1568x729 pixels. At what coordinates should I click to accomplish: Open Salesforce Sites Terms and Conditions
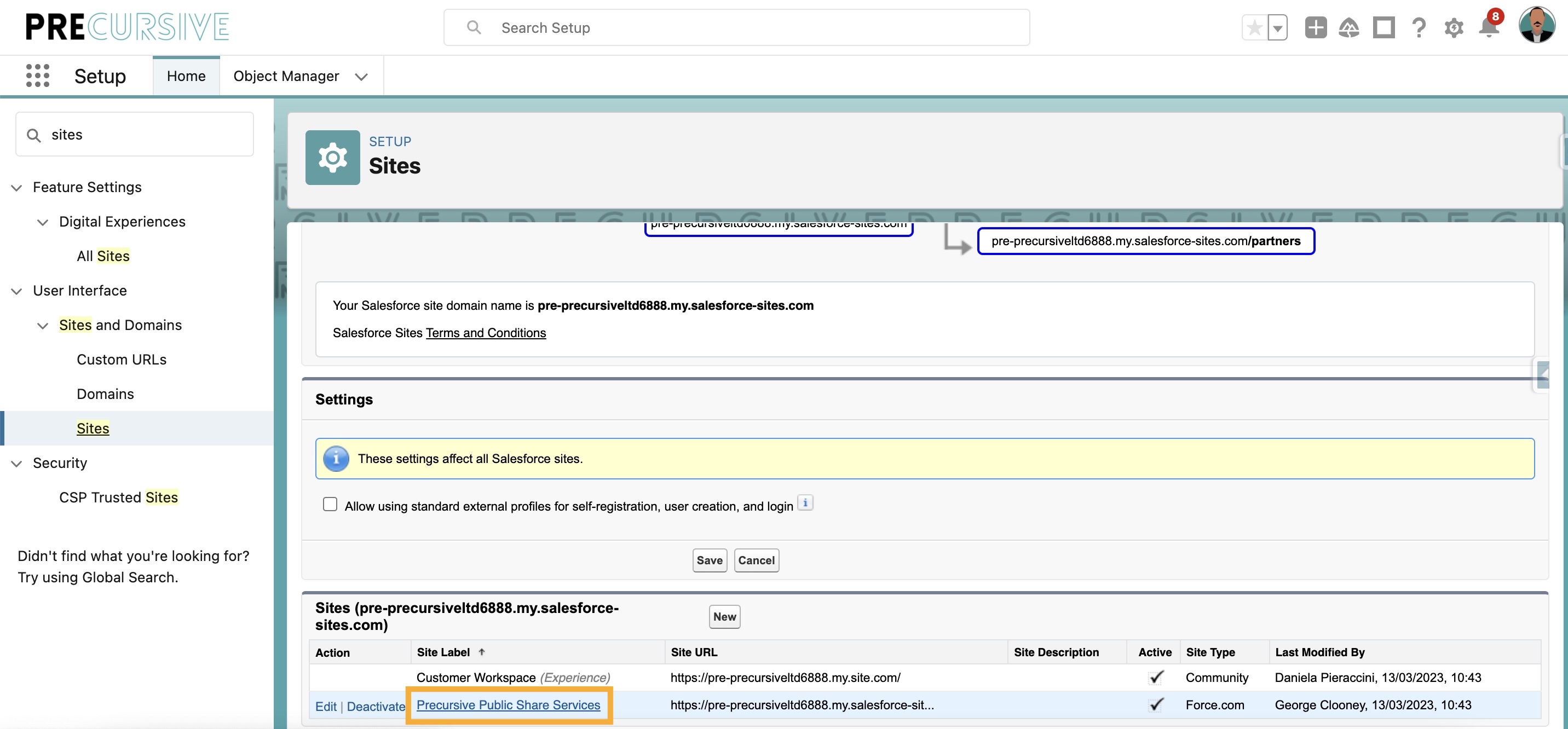point(485,333)
